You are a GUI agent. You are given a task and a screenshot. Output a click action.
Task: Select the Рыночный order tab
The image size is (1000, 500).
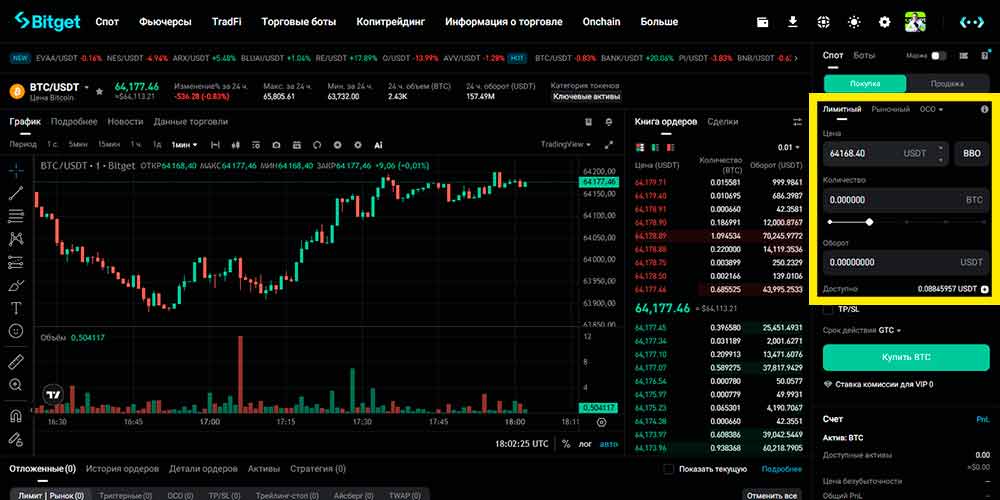click(890, 109)
